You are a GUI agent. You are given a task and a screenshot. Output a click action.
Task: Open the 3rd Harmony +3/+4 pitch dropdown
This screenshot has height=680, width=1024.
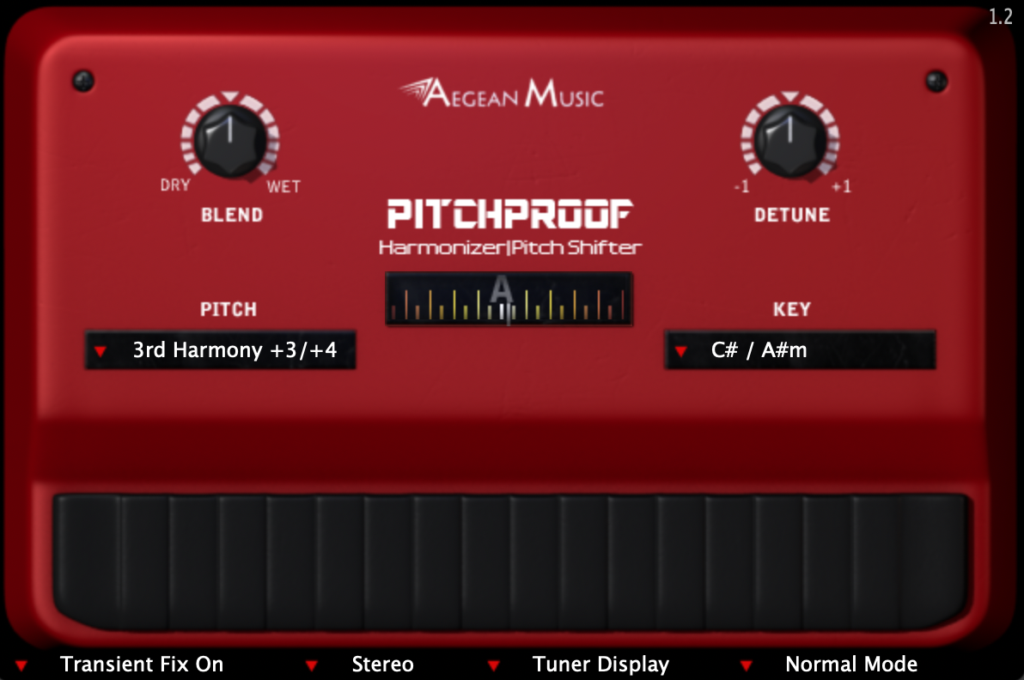tap(234, 351)
